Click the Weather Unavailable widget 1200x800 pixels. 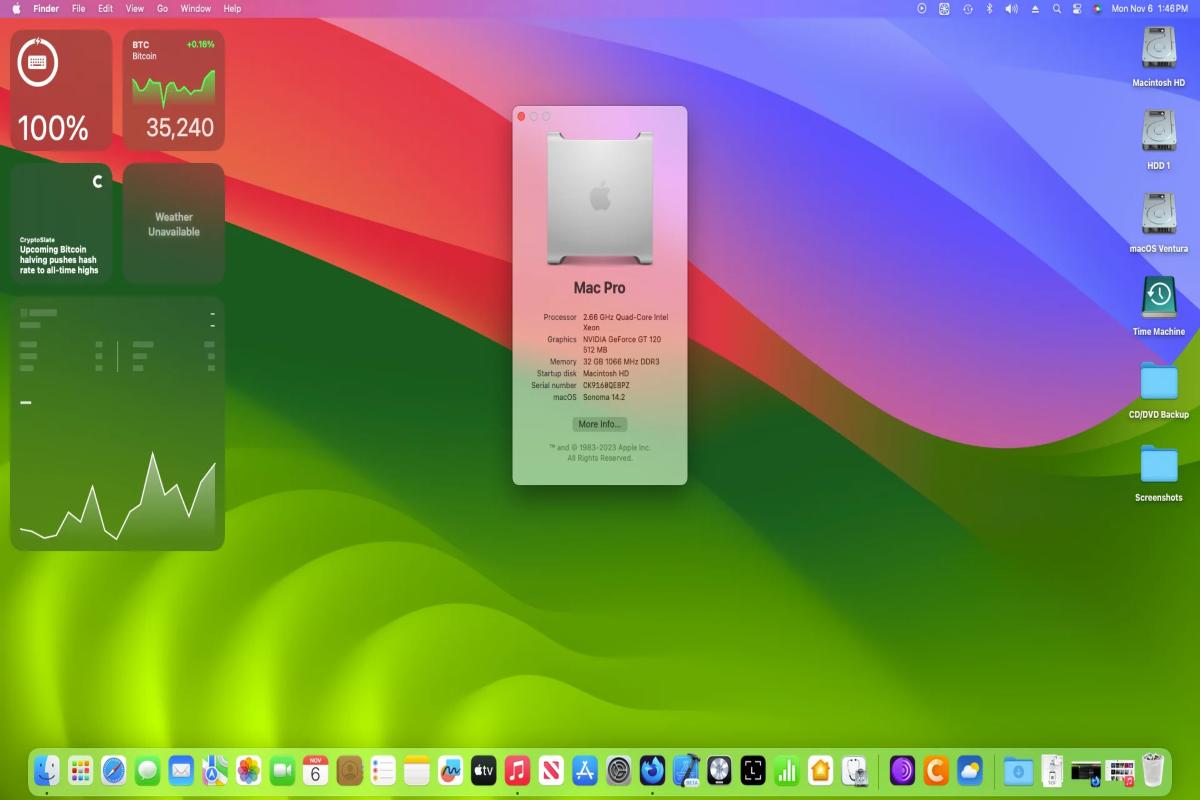click(x=174, y=224)
